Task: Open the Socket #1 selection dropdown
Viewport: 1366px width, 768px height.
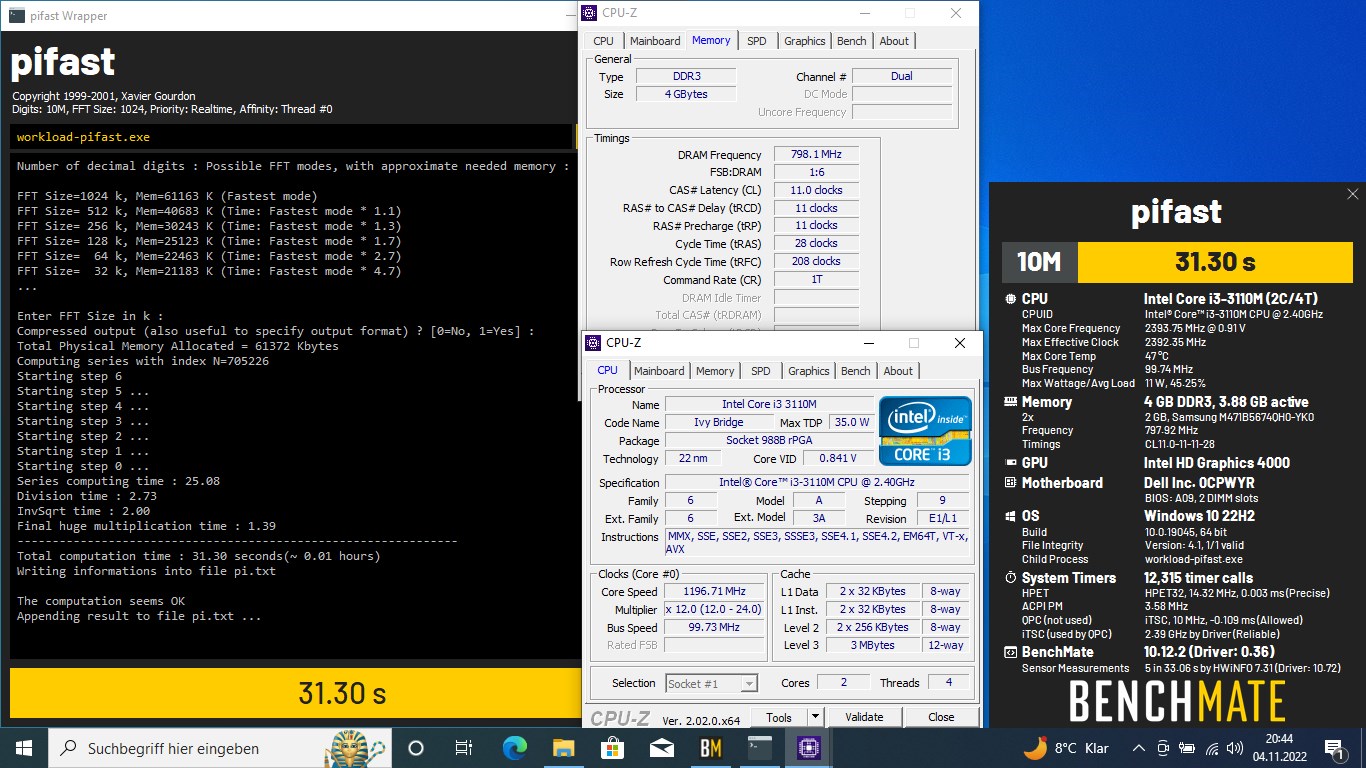Action: coord(711,683)
